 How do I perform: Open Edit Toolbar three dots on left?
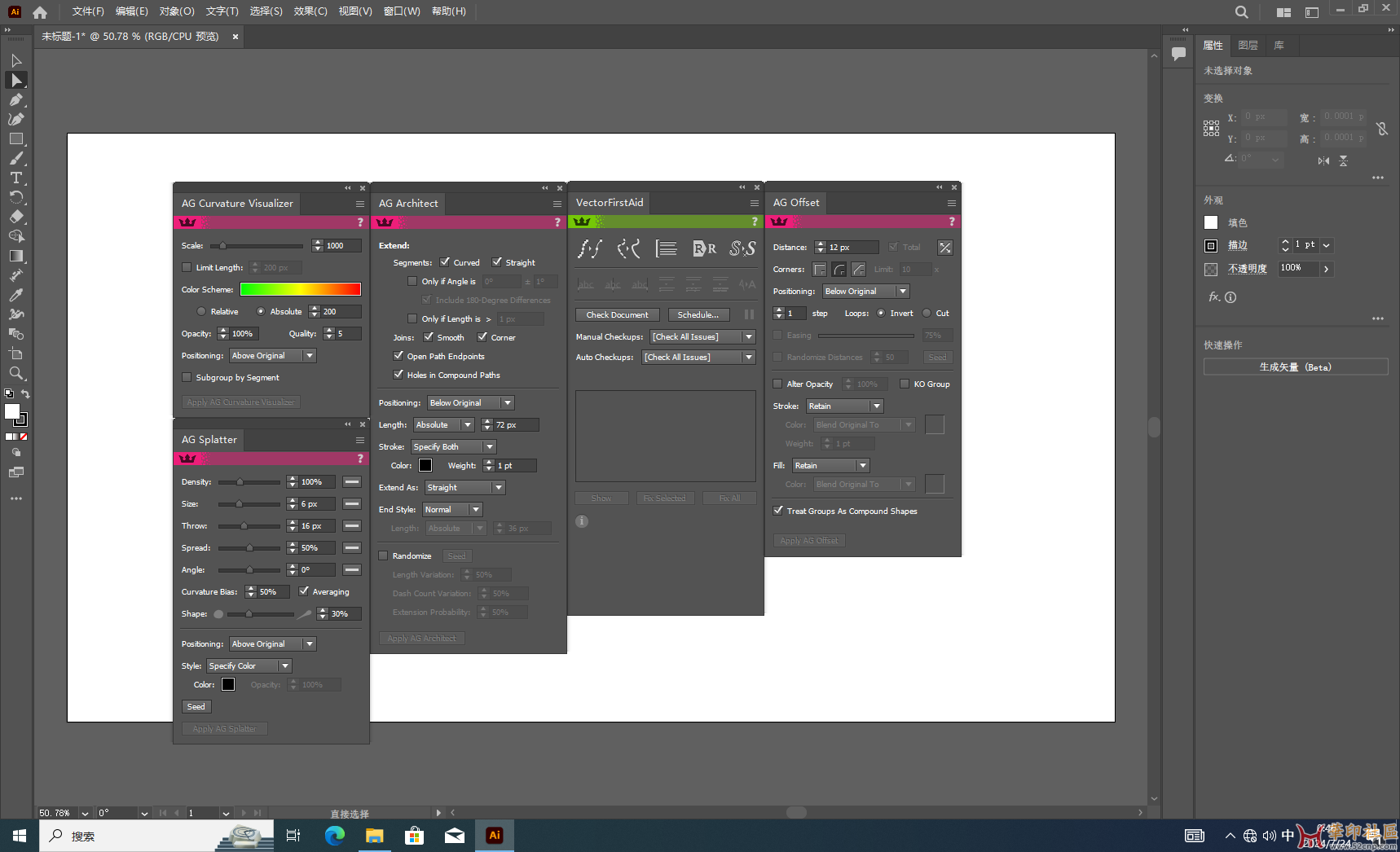pos(16,498)
